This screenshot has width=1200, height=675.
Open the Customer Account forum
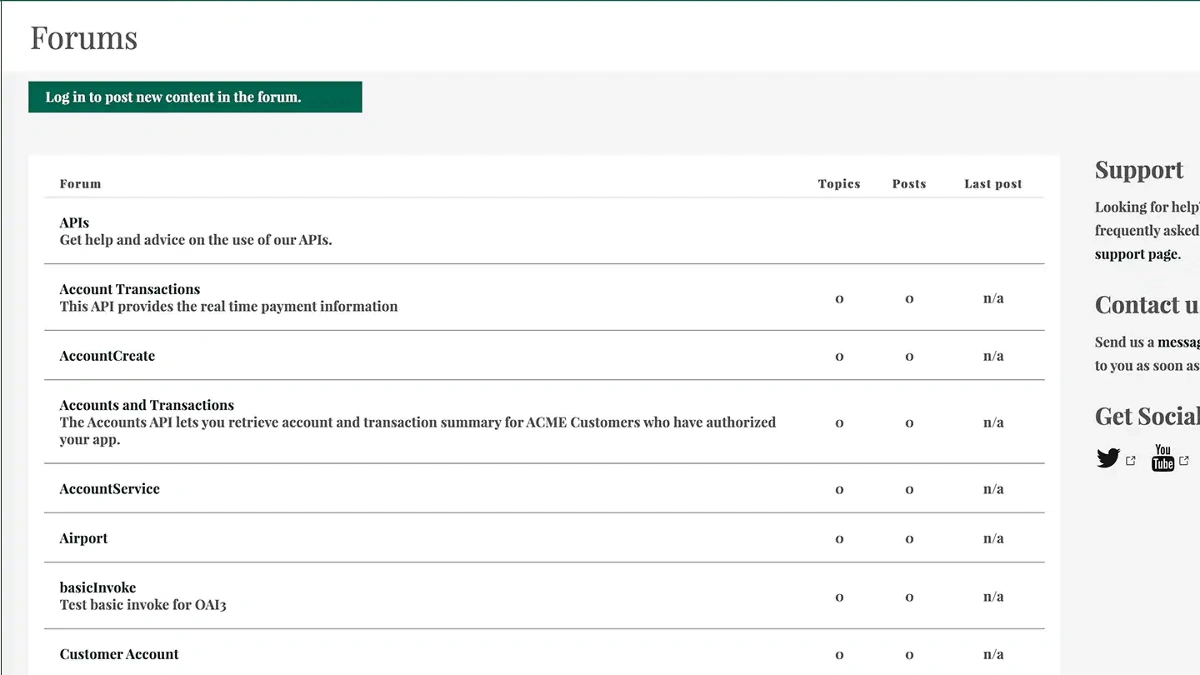coord(119,654)
